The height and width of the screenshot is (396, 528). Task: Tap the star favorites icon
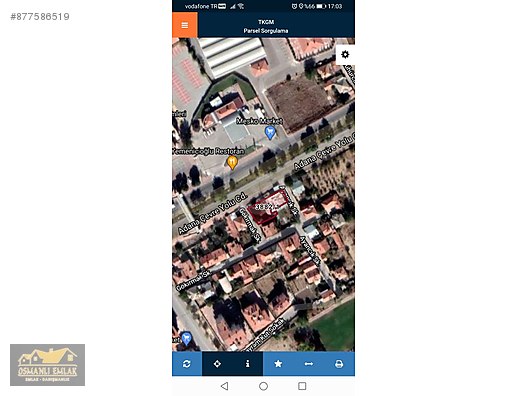(x=278, y=364)
